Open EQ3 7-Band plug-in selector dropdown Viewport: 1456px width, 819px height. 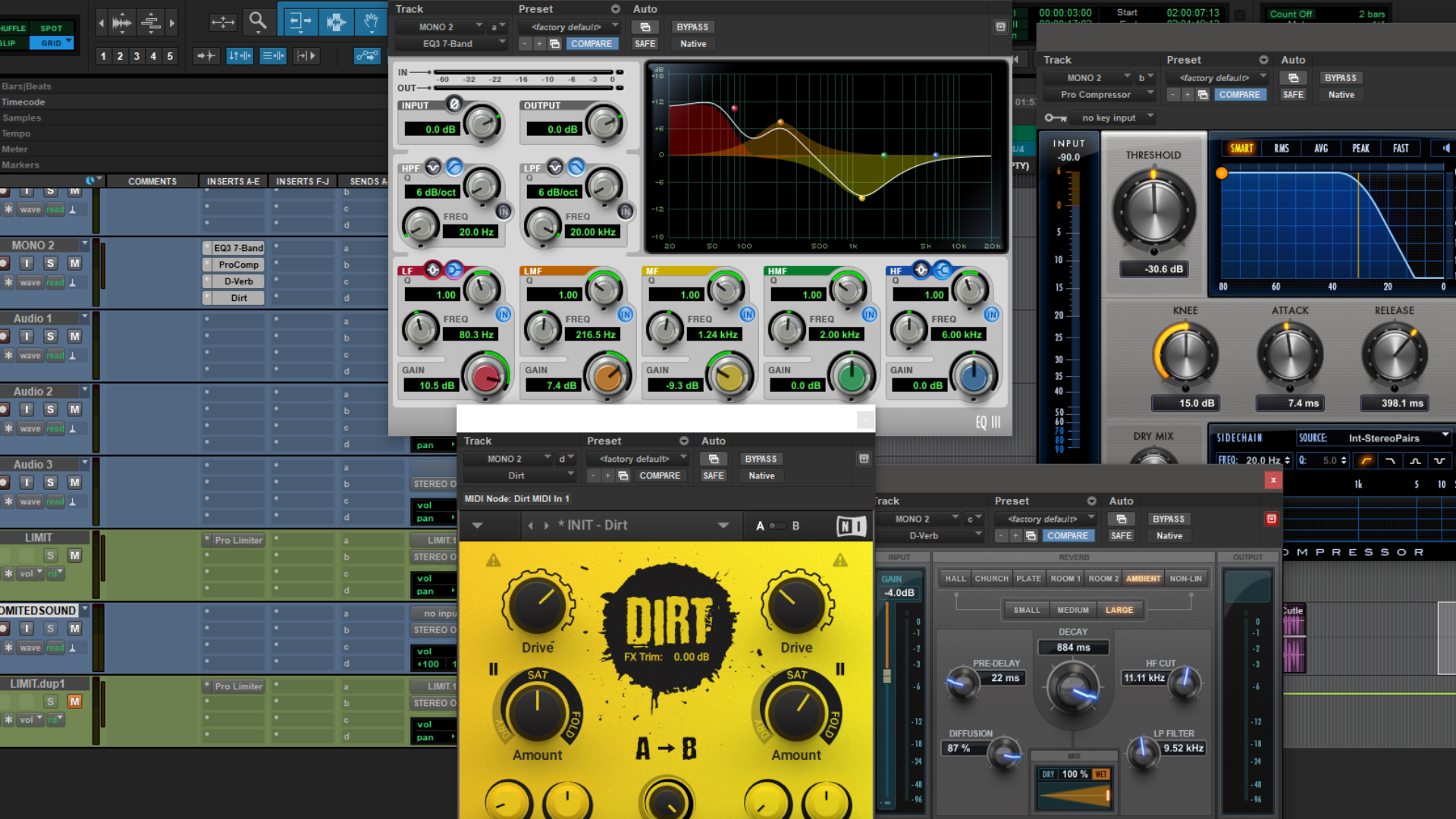(450, 44)
